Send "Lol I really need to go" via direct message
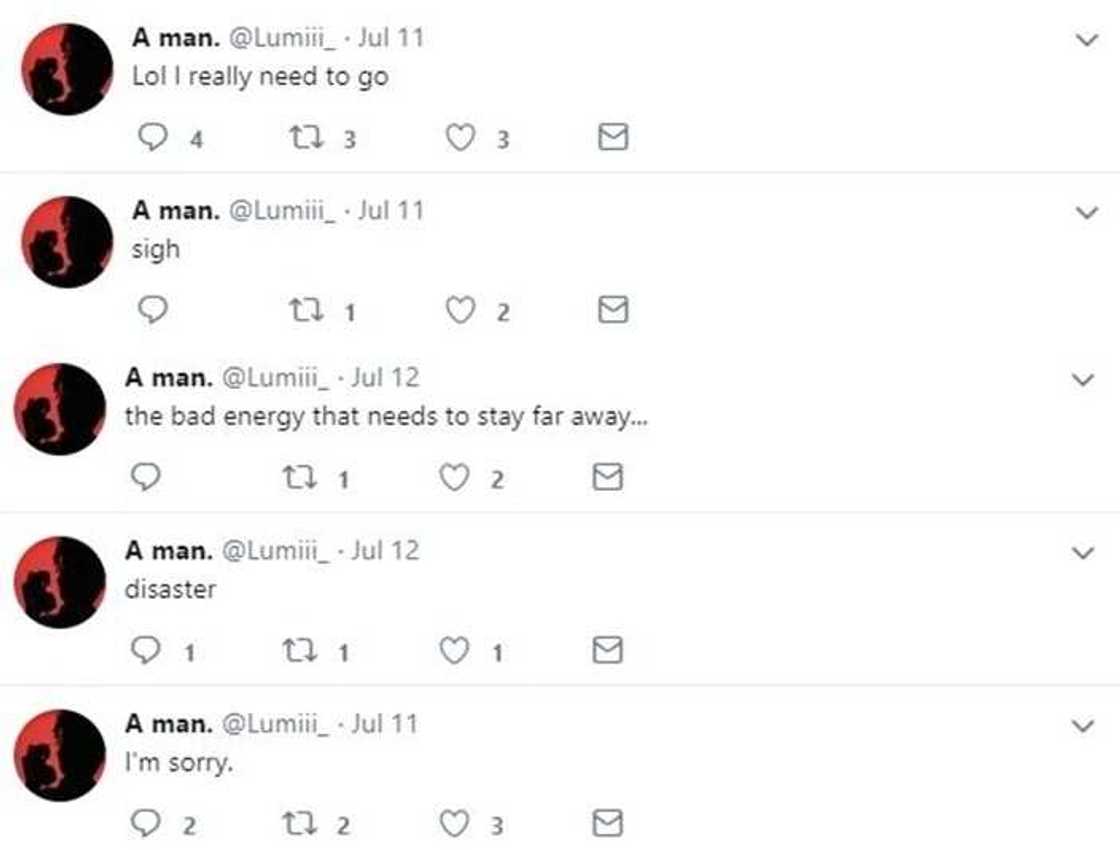Screen dimensions: 1120x850 point(612,138)
